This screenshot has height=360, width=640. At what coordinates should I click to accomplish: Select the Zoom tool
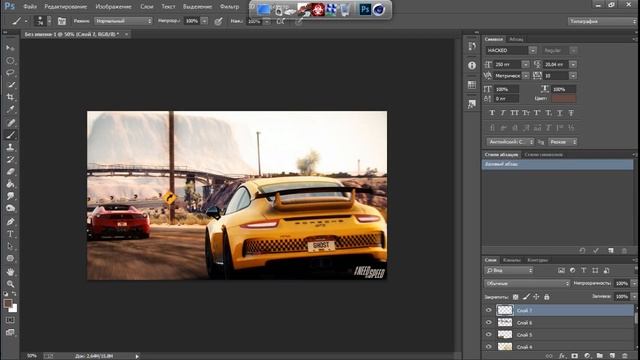pos(10,284)
